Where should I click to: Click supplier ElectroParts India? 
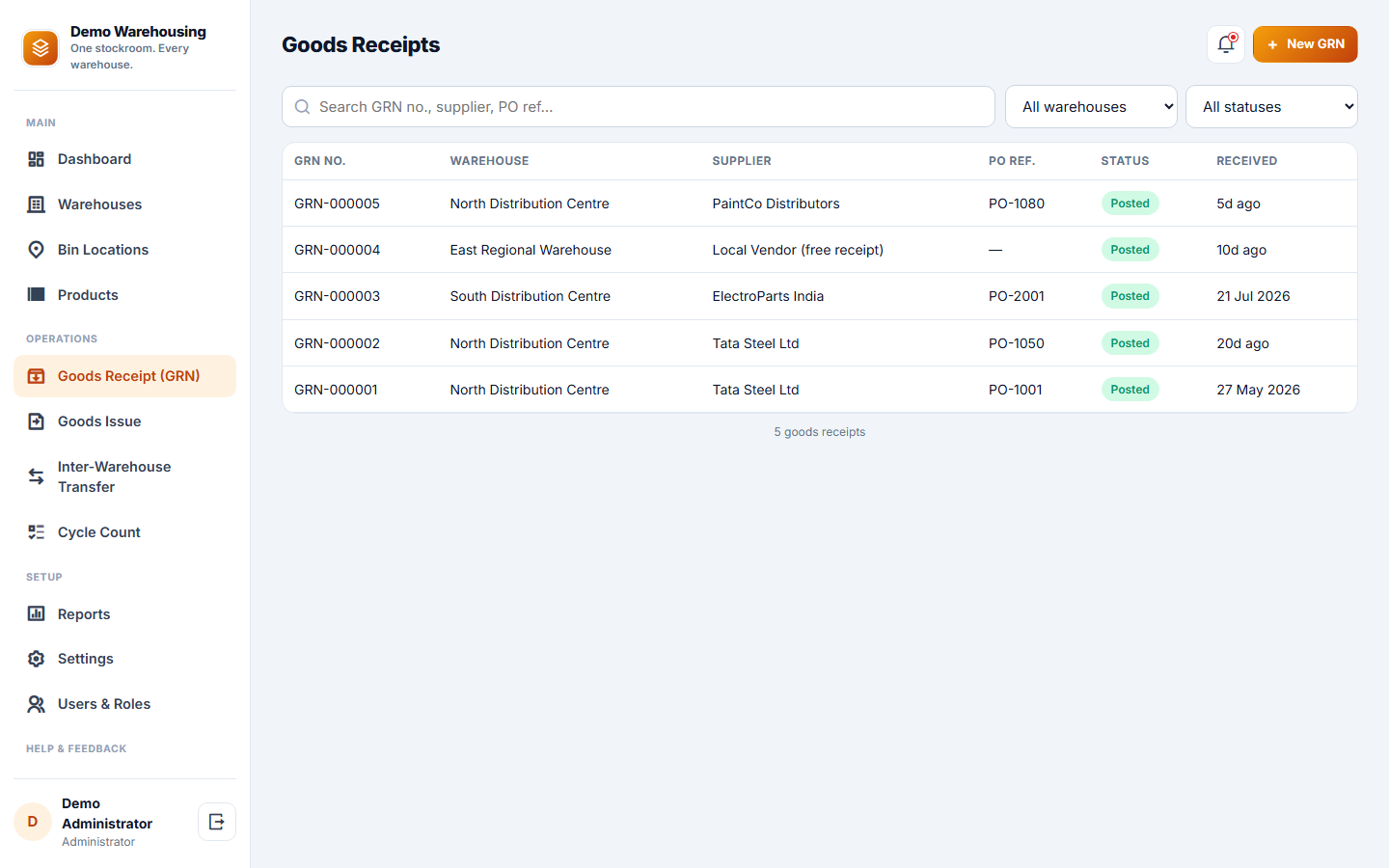pyautogui.click(x=768, y=296)
